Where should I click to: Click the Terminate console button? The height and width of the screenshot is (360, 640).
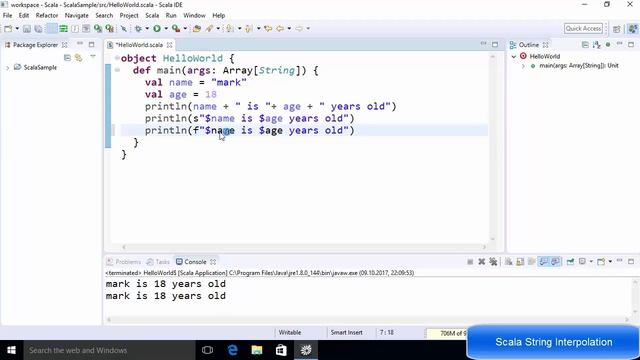470,262
